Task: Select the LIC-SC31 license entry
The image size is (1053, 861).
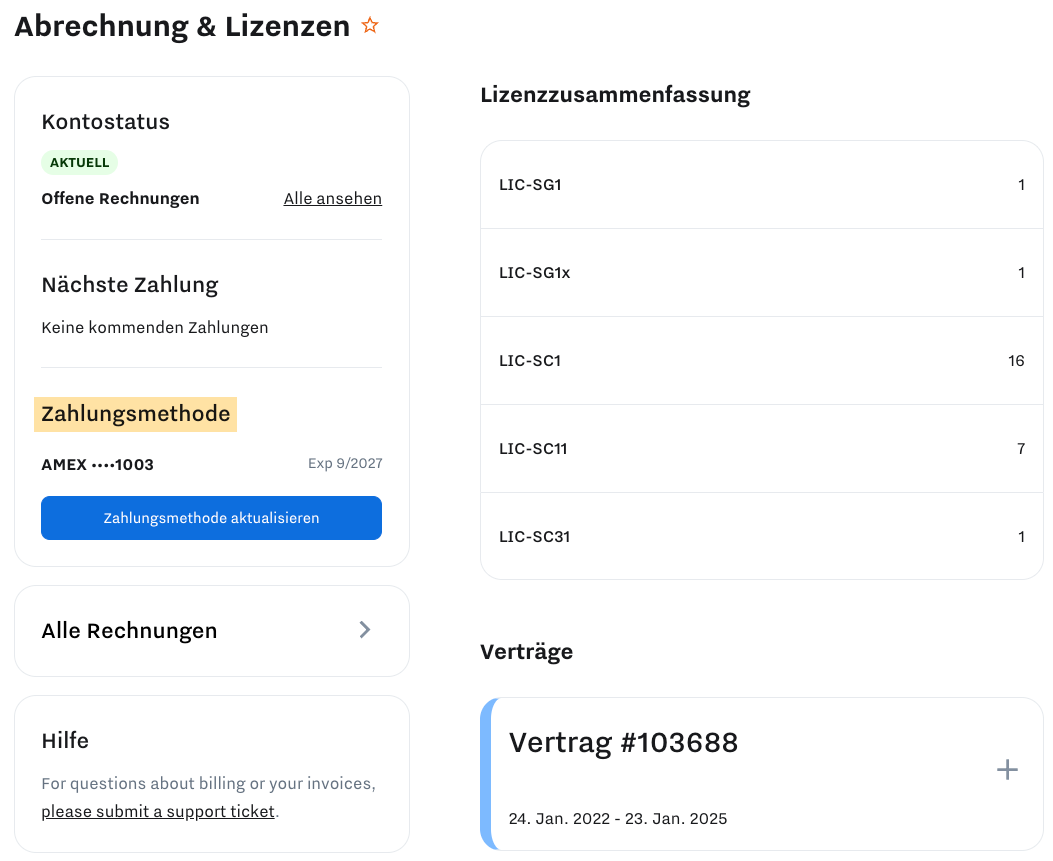Action: click(761, 537)
